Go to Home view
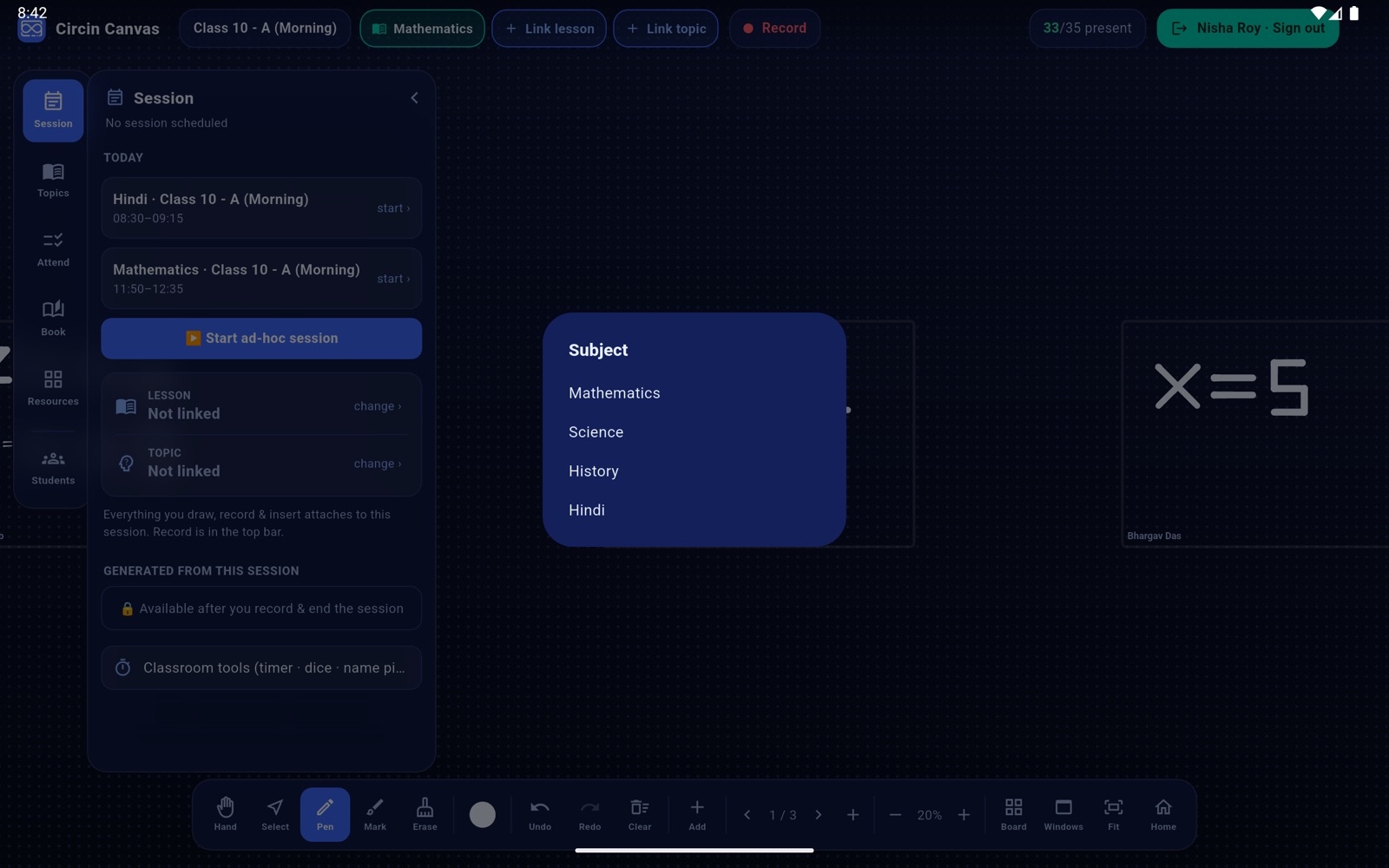Screen dimensions: 1389x868 point(1163,814)
